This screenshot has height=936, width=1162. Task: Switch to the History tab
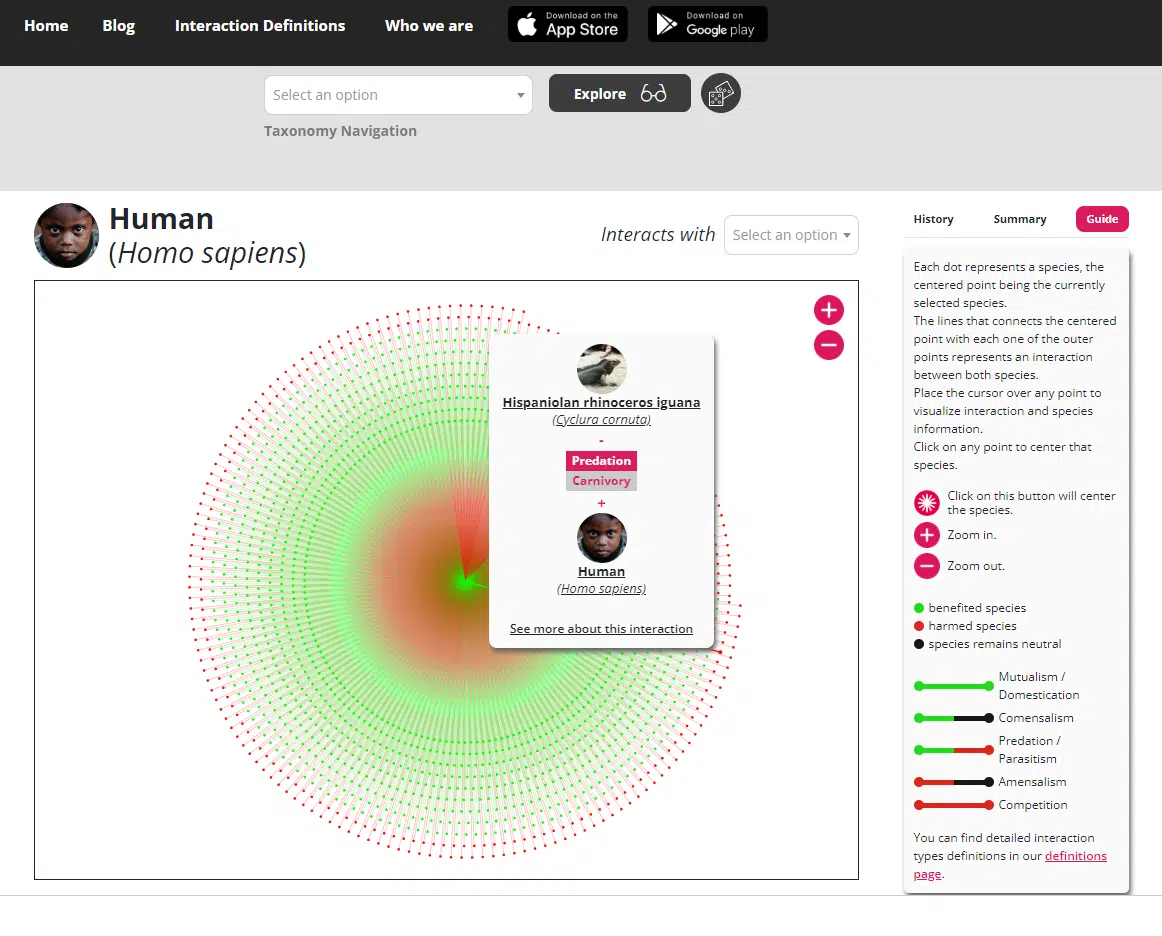coord(933,219)
